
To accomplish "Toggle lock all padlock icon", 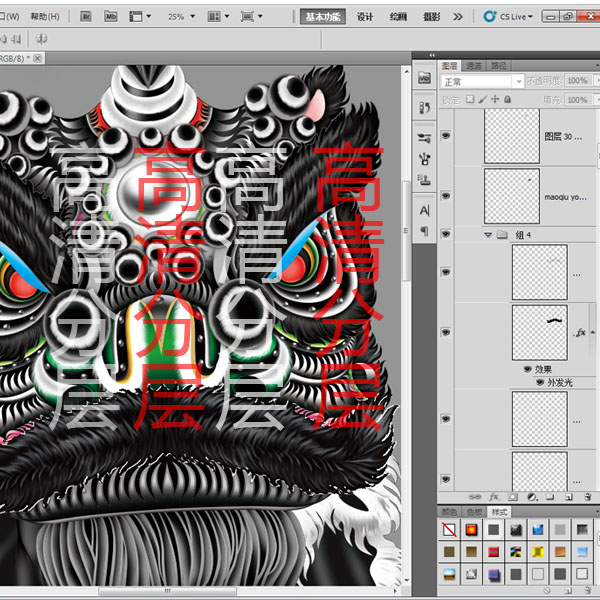I will 508,99.
